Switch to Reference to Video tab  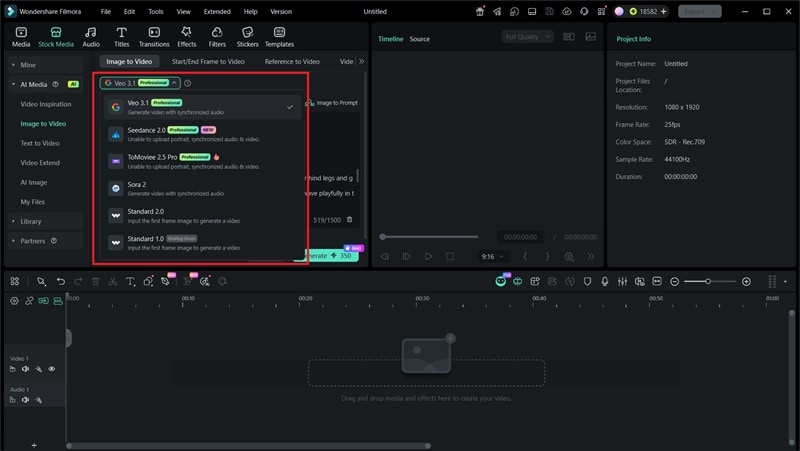pos(292,61)
